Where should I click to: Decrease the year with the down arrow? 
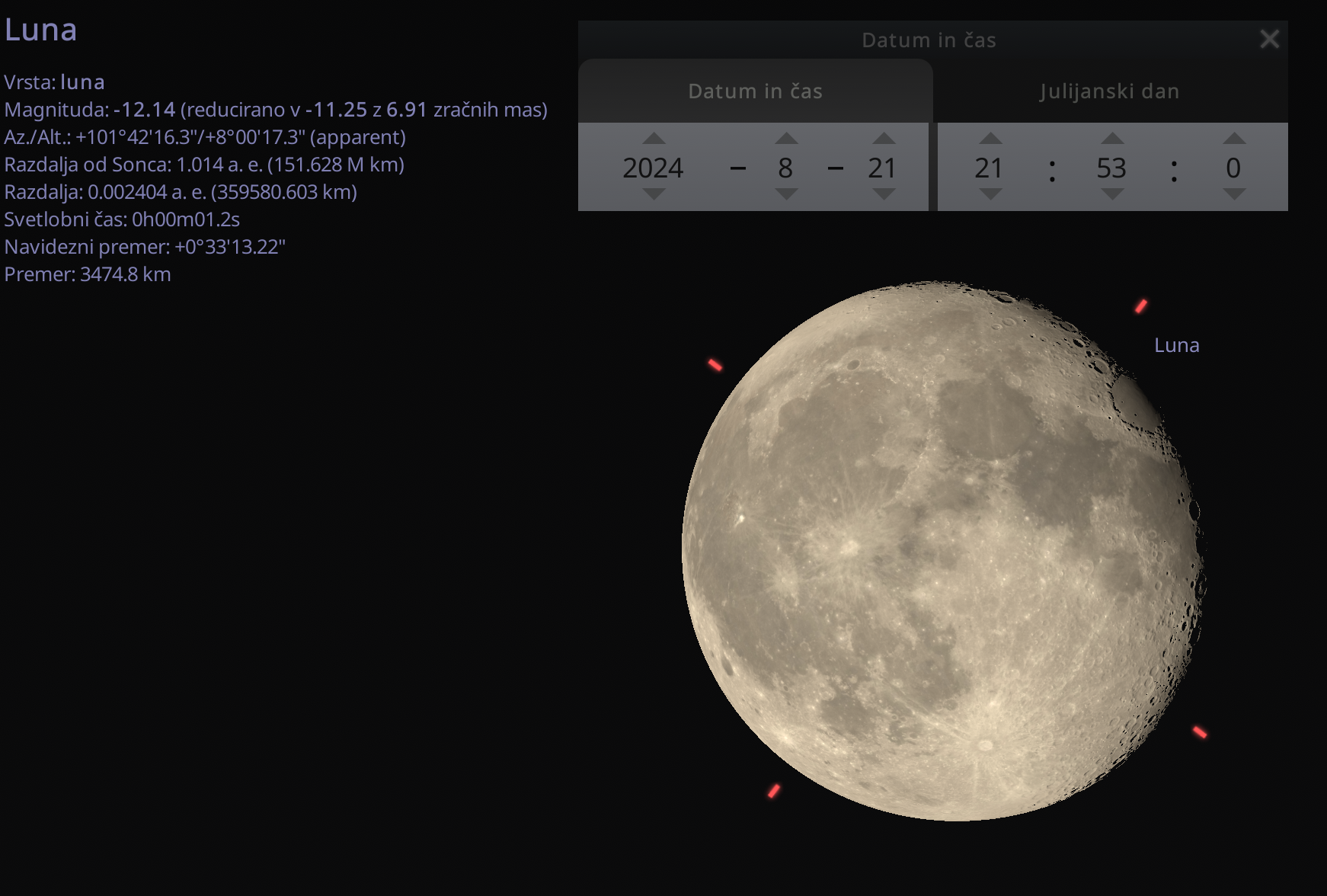pyautogui.click(x=654, y=194)
